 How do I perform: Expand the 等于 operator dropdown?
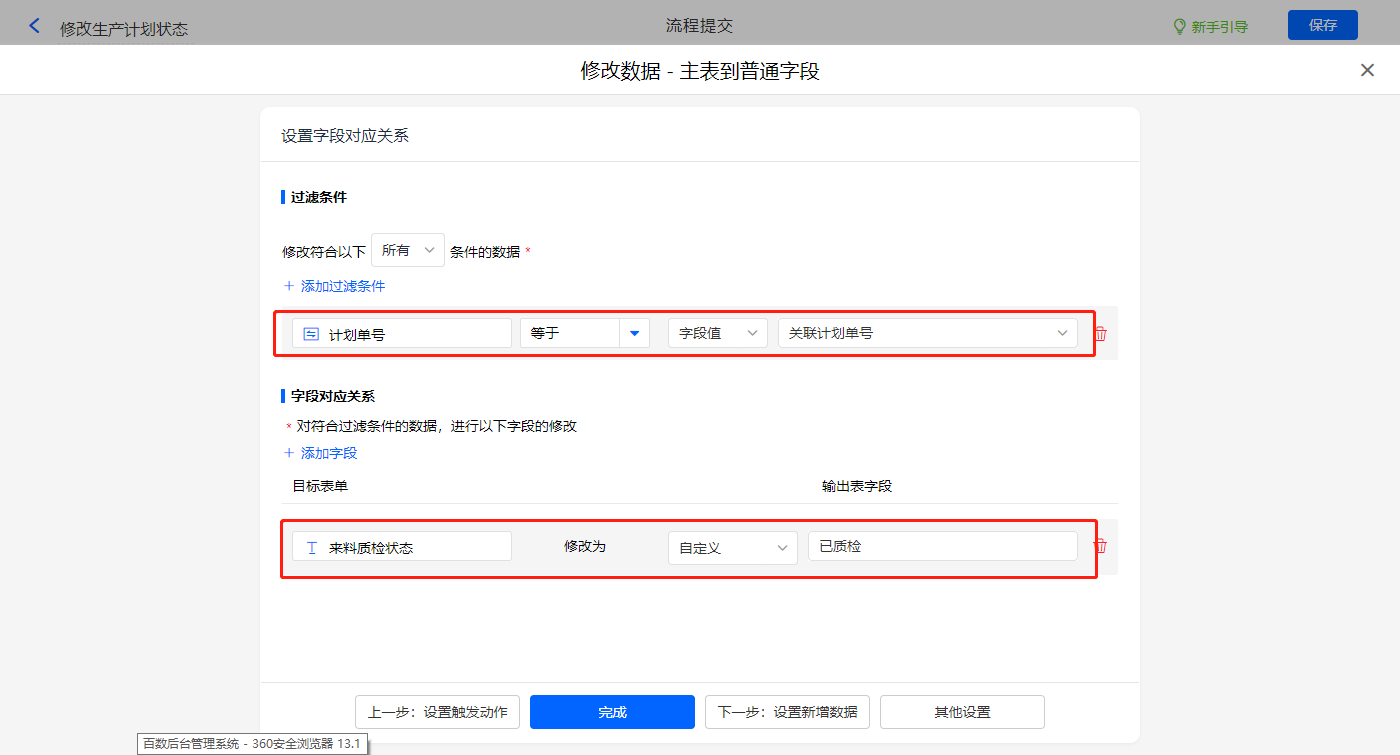coord(634,333)
